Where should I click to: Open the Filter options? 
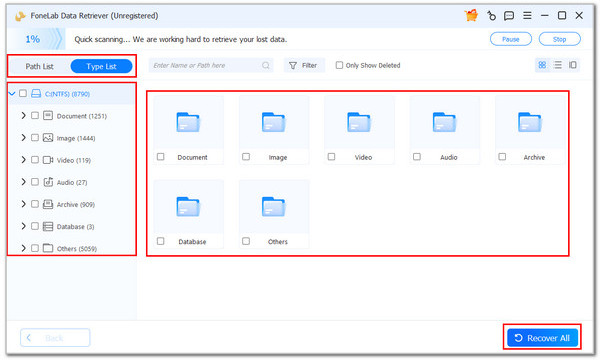click(x=304, y=65)
